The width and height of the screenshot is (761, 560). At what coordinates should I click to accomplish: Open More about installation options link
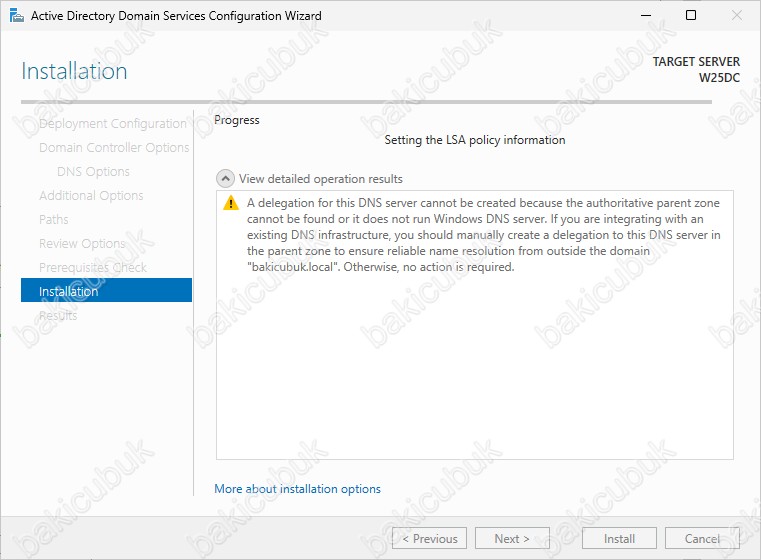[x=298, y=489]
